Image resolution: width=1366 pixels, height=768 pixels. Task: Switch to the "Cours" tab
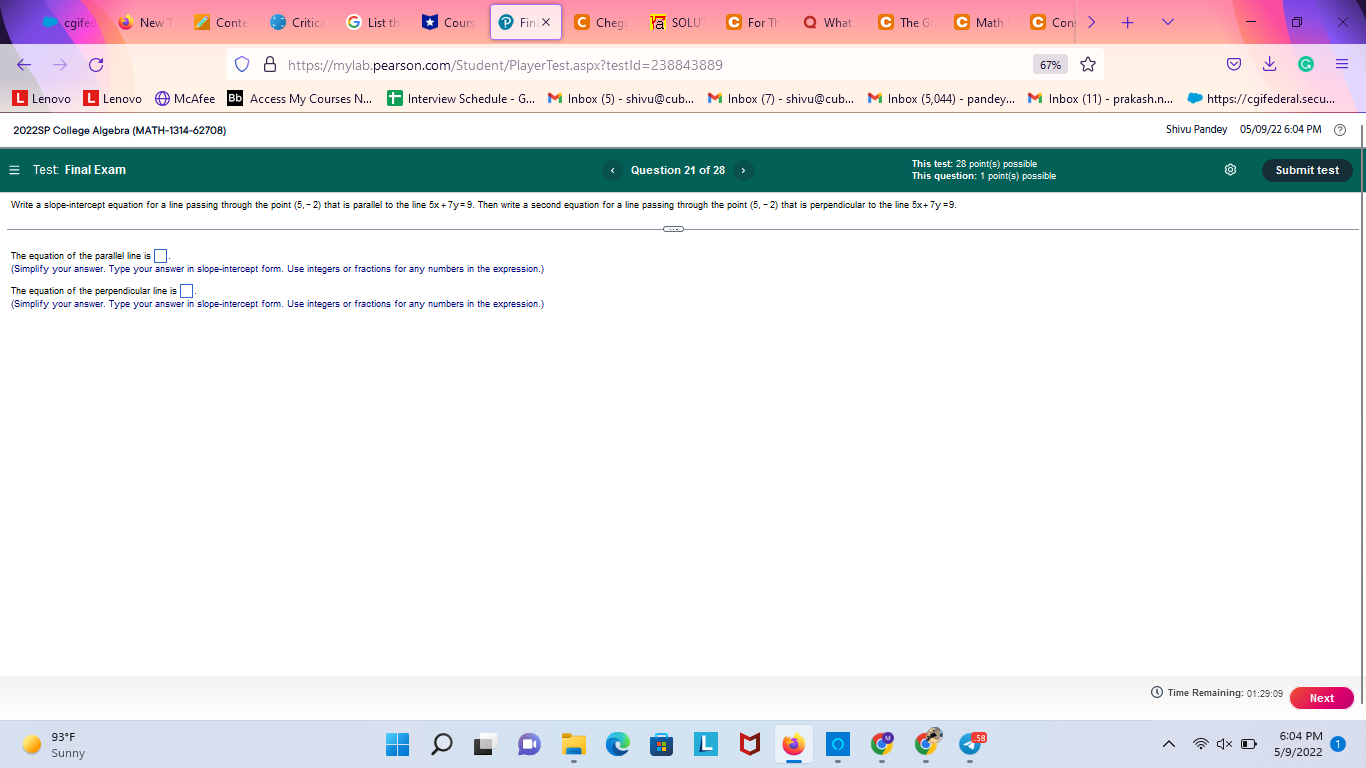[x=449, y=22]
